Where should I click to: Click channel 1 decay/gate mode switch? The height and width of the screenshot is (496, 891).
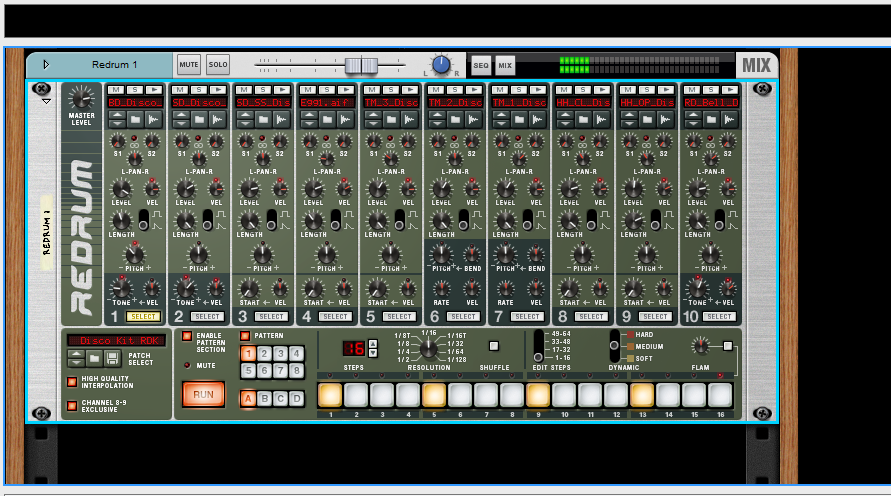pos(143,220)
